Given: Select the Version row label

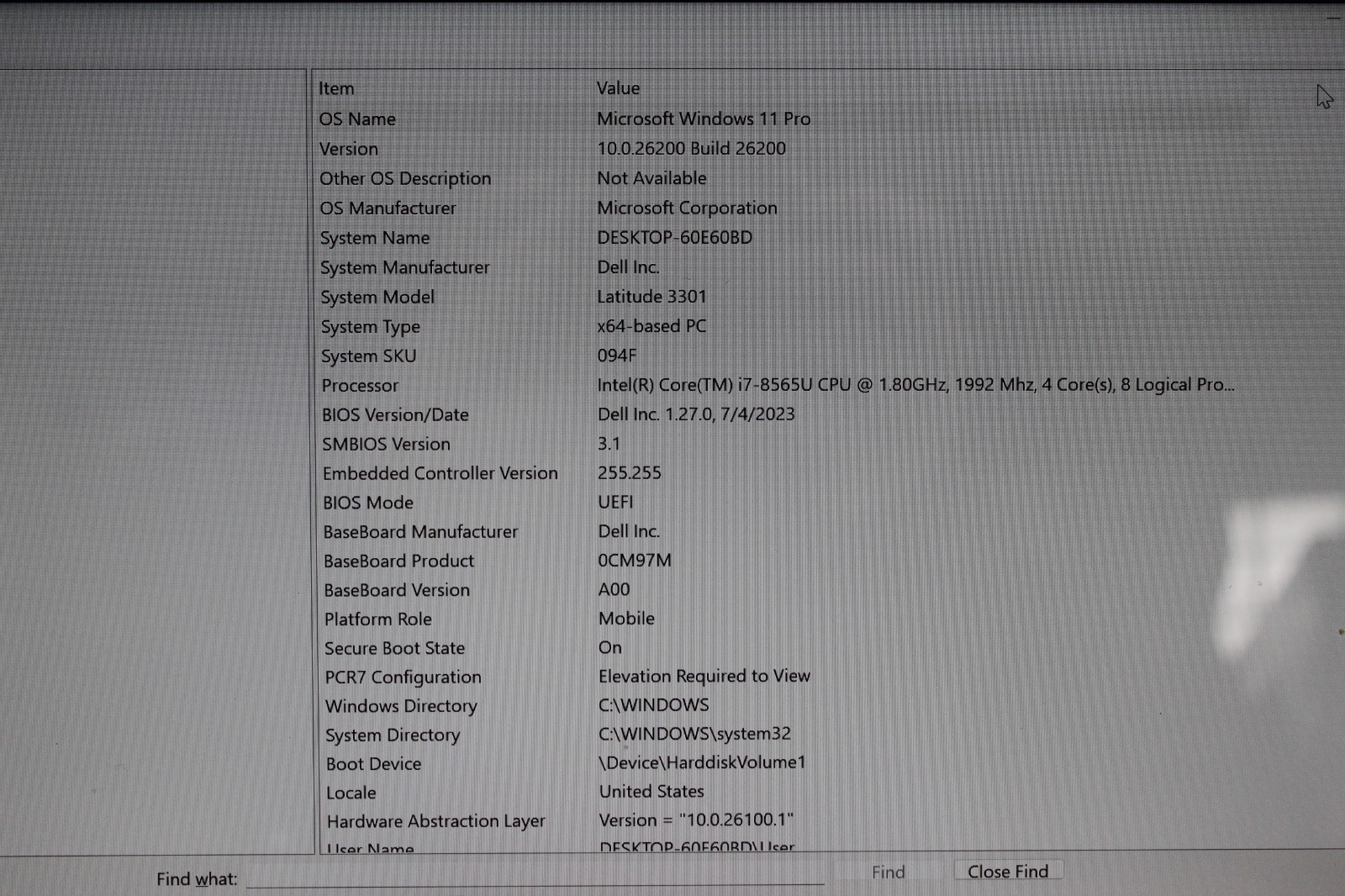Looking at the screenshot, I should click(349, 149).
